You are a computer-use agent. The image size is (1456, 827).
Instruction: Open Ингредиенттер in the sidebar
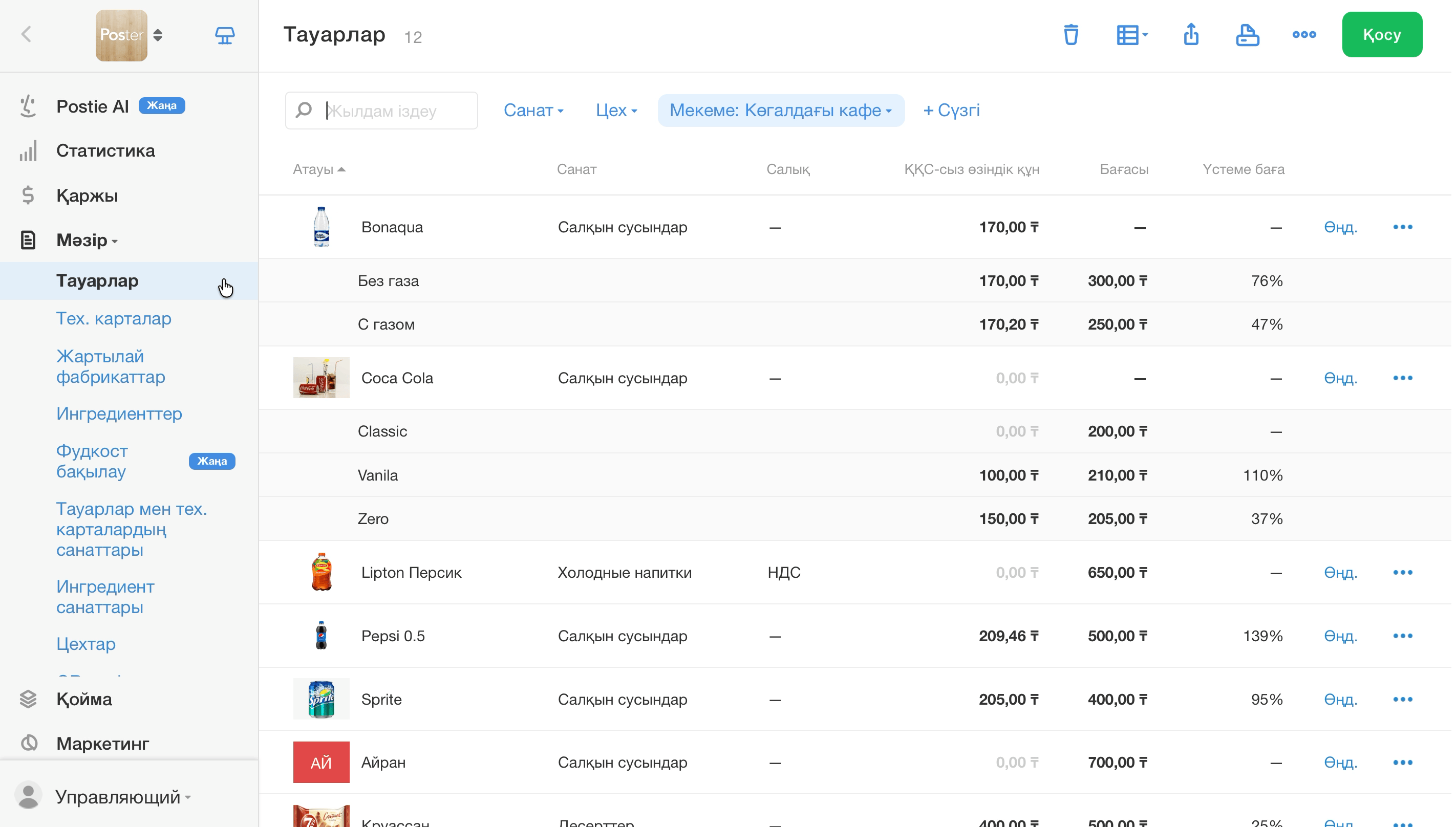click(119, 415)
